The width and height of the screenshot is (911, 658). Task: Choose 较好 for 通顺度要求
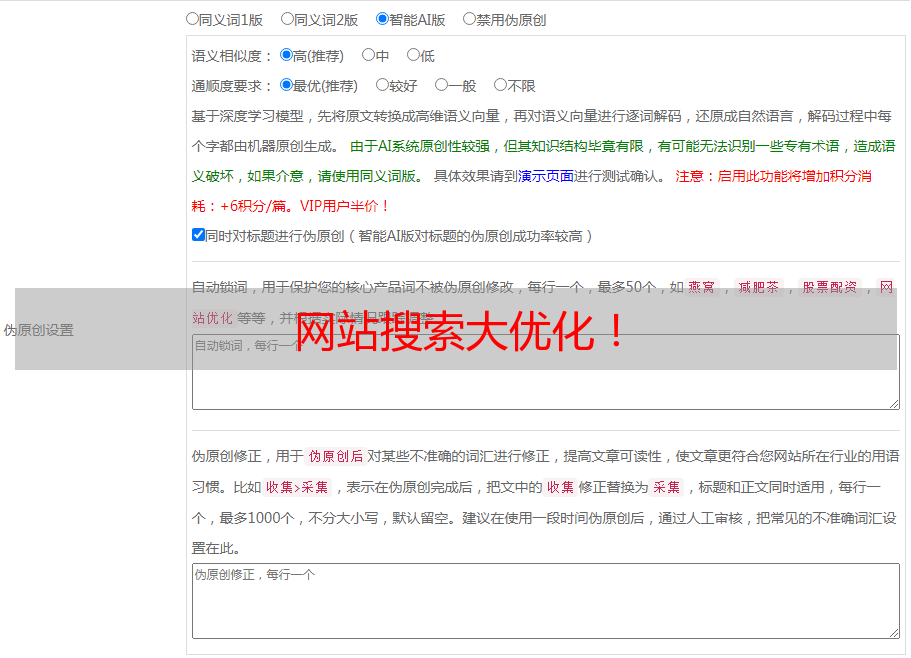point(382,86)
